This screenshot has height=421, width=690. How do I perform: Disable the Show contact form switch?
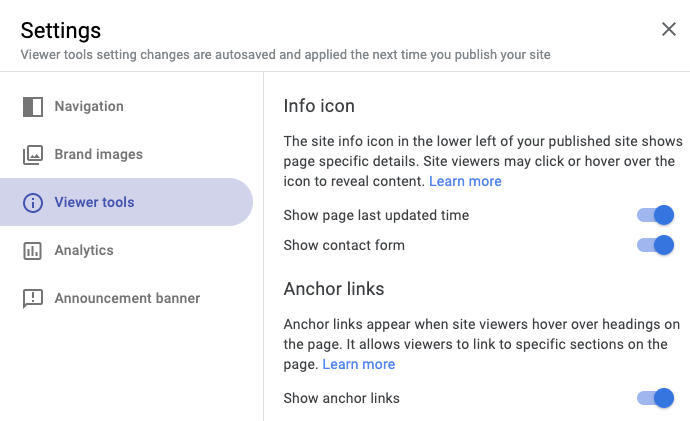coord(656,245)
